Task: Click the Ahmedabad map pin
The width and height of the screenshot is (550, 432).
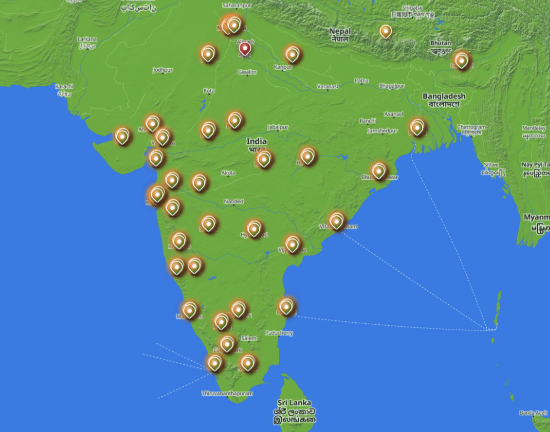Action: pyautogui.click(x=152, y=123)
